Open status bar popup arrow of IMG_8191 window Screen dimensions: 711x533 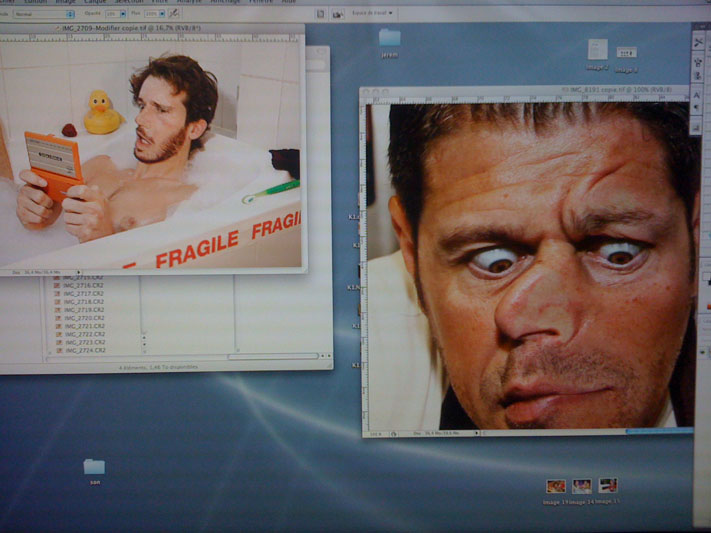coord(476,434)
